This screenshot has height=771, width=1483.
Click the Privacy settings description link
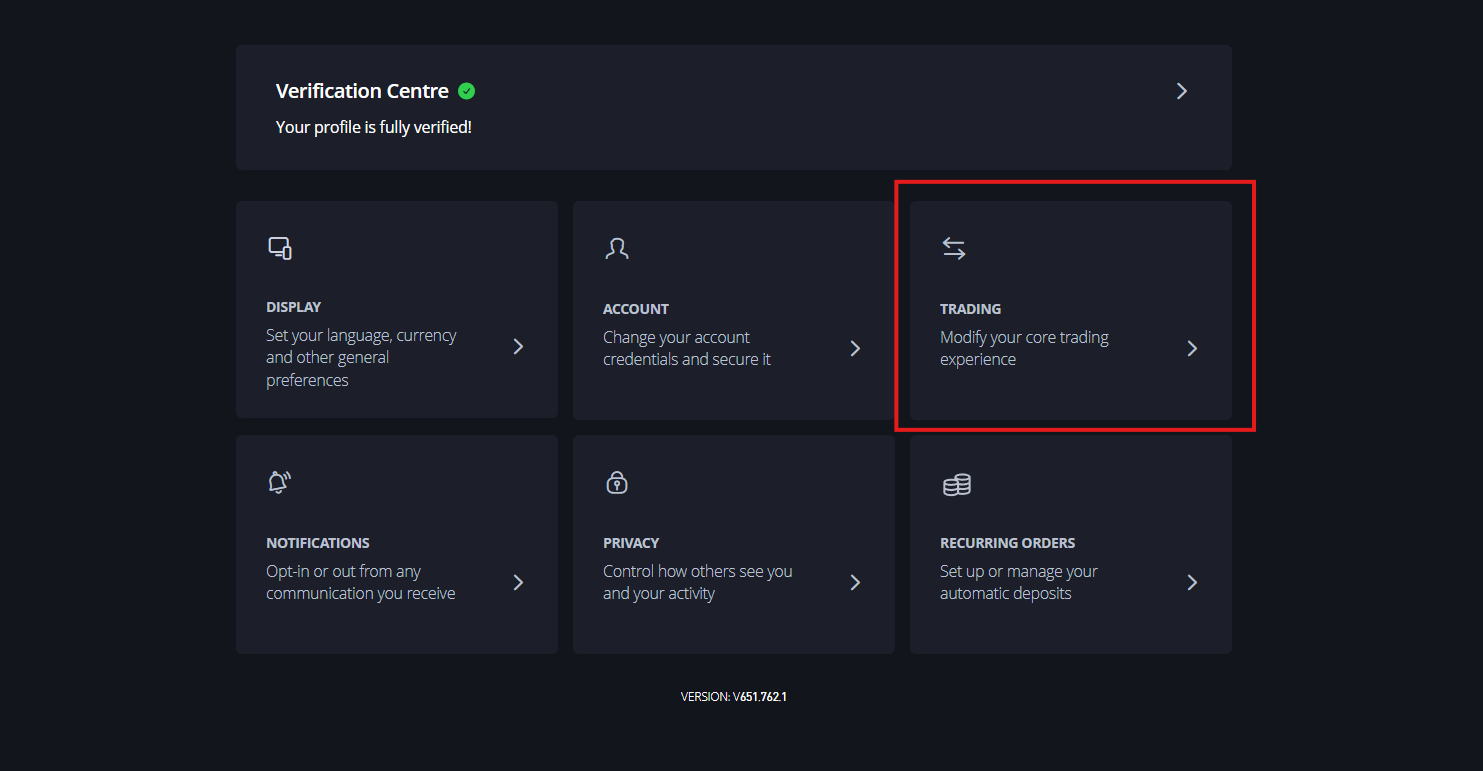point(697,581)
